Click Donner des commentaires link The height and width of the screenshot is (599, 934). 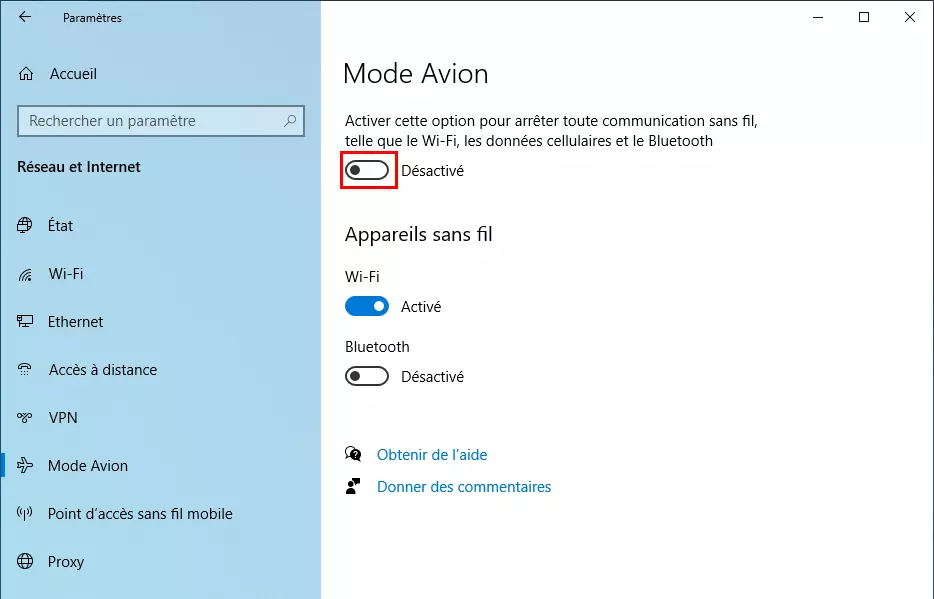pos(464,487)
